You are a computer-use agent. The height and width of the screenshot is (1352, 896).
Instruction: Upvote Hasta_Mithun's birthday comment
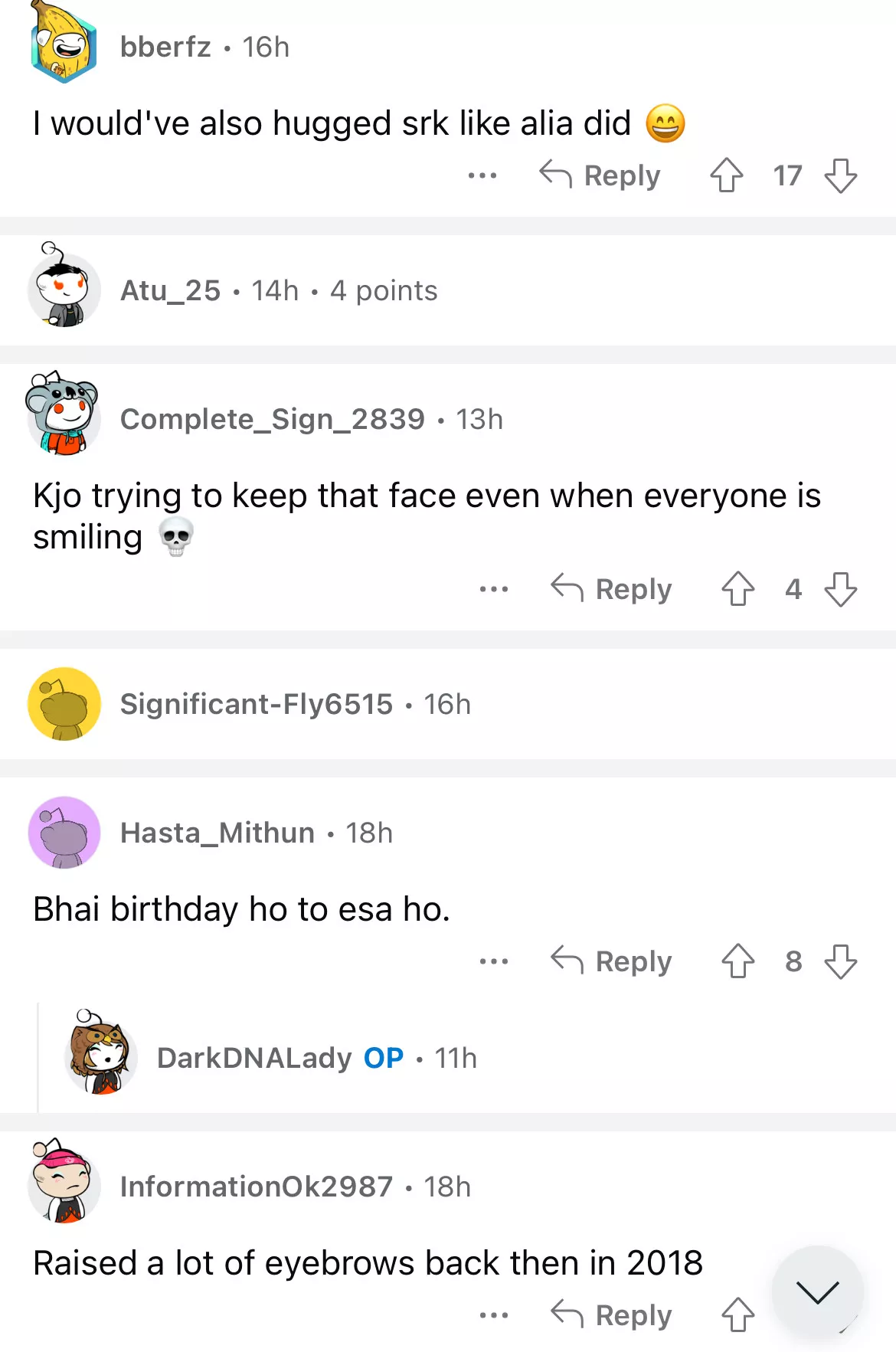pyautogui.click(x=737, y=961)
